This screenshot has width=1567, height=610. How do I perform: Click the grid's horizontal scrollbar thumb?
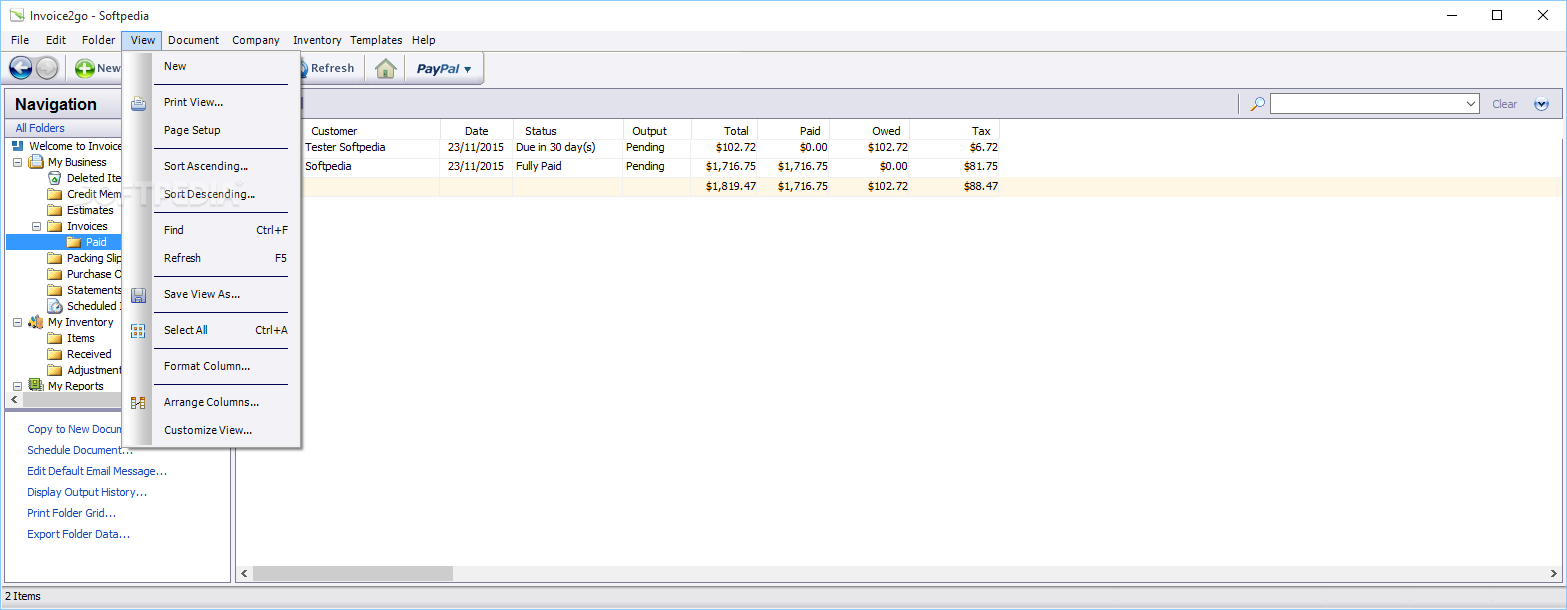[x=353, y=574]
